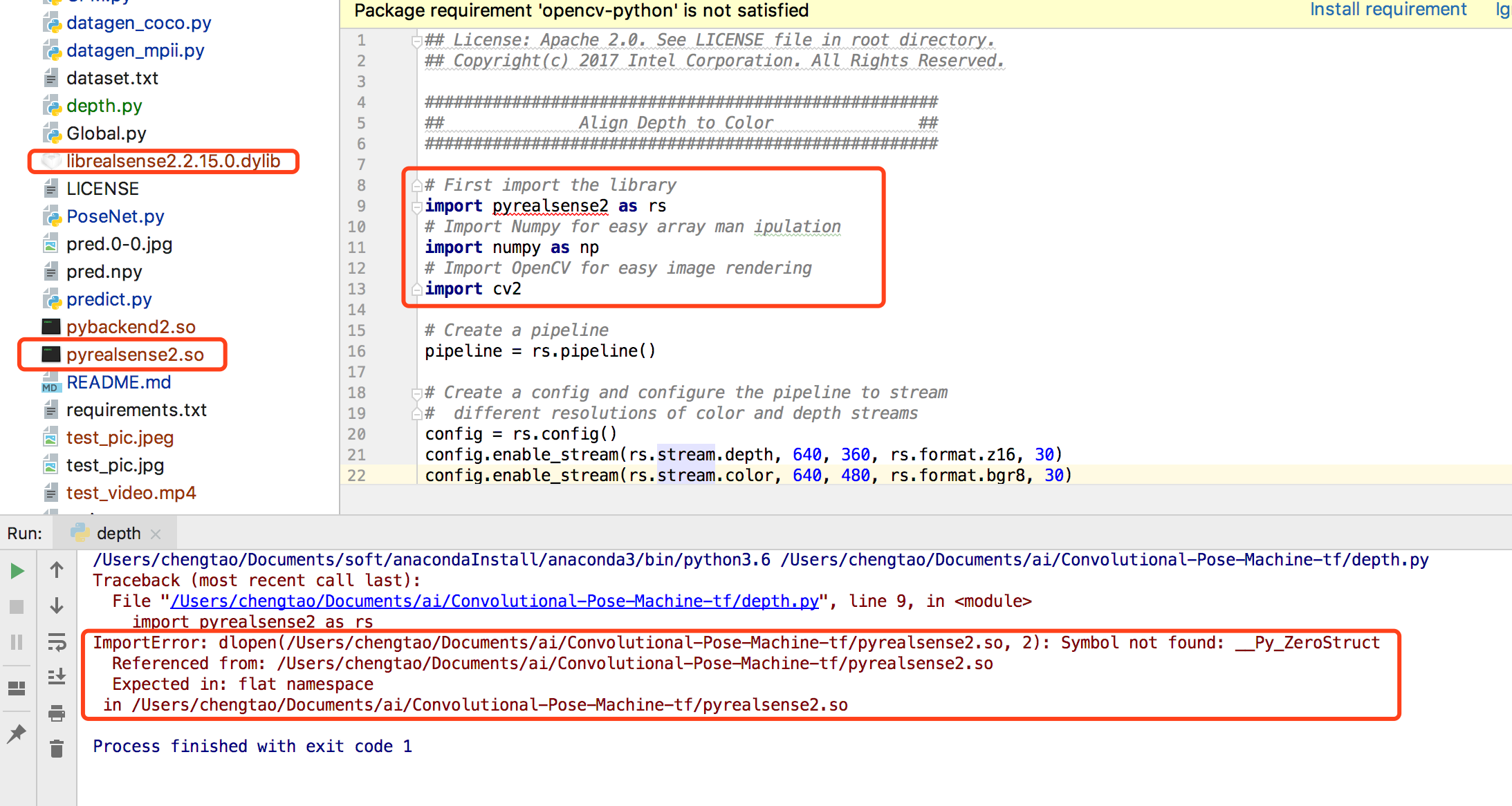The image size is (1512, 806).
Task: Stop the running process
Action: 17,607
